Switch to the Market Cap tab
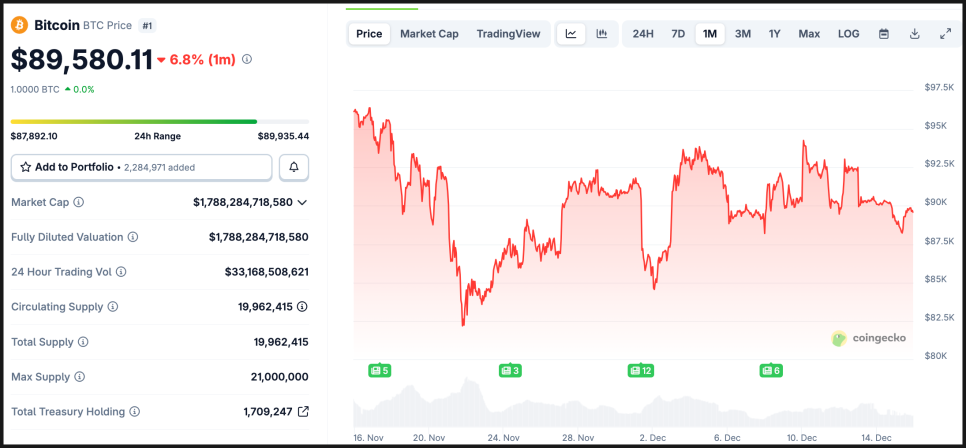The width and height of the screenshot is (966, 448). [429, 34]
